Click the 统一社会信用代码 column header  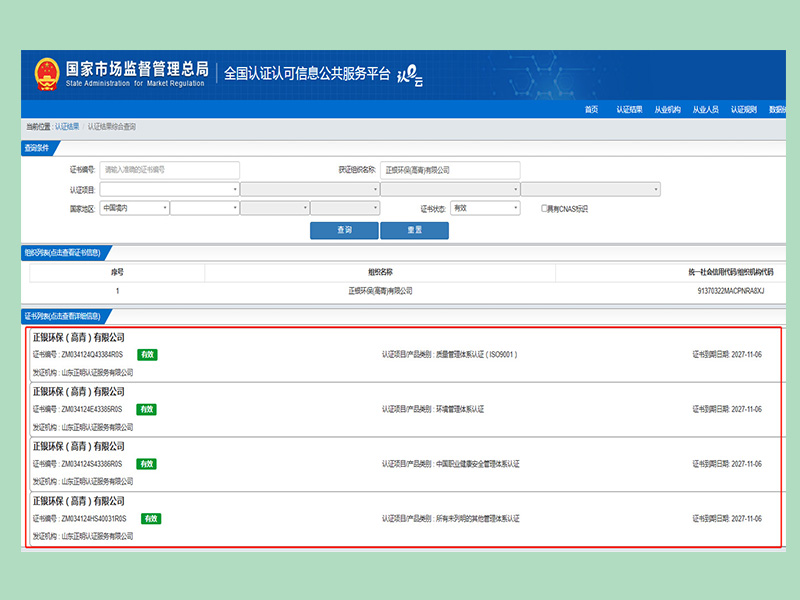pyautogui.click(x=731, y=272)
